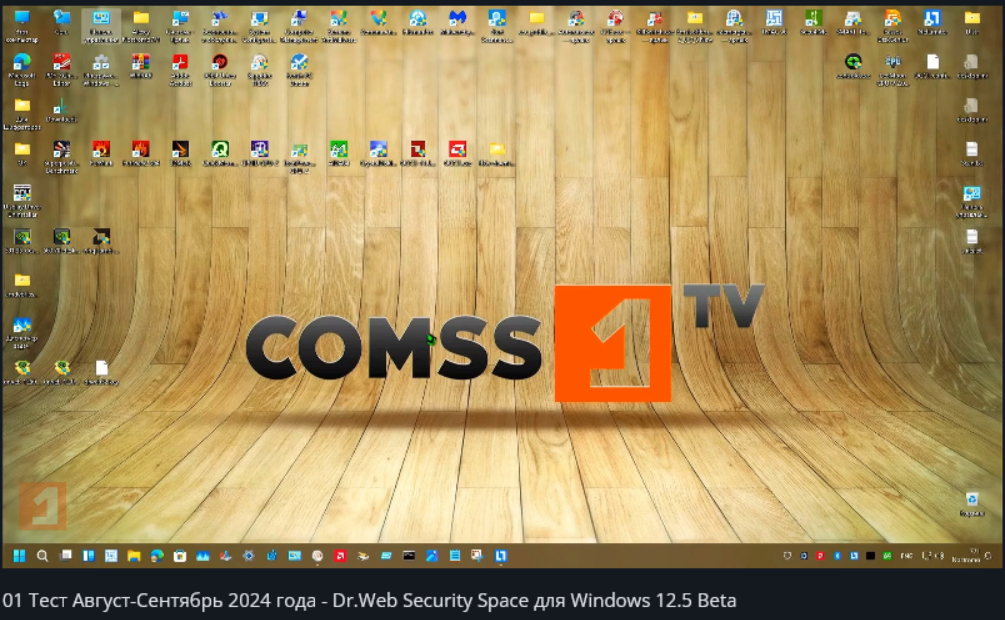This screenshot has width=1005, height=620.
Task: Open File Explorer from the taskbar
Action: pyautogui.click(x=134, y=556)
